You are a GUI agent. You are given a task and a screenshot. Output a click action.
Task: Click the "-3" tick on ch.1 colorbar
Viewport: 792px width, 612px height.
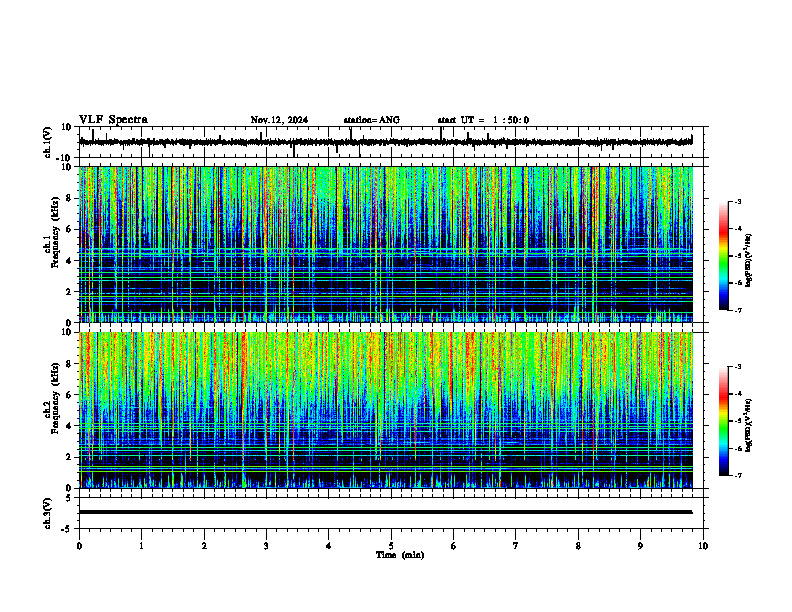[737, 202]
